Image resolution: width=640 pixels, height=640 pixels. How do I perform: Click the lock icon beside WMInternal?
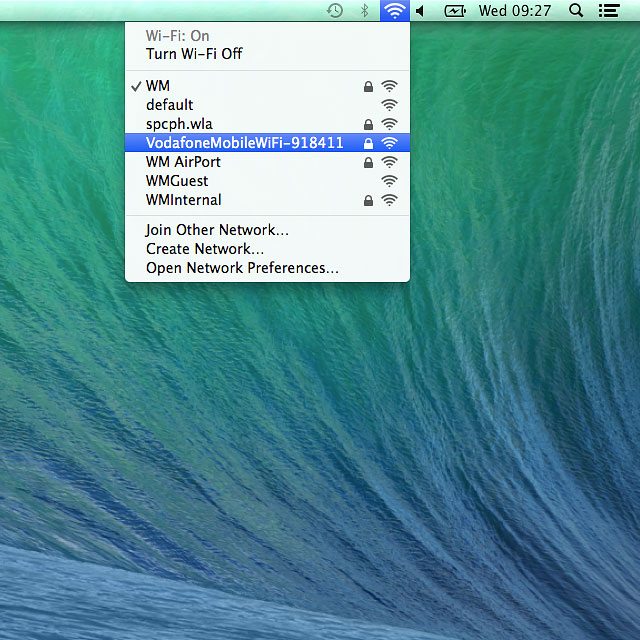368,200
